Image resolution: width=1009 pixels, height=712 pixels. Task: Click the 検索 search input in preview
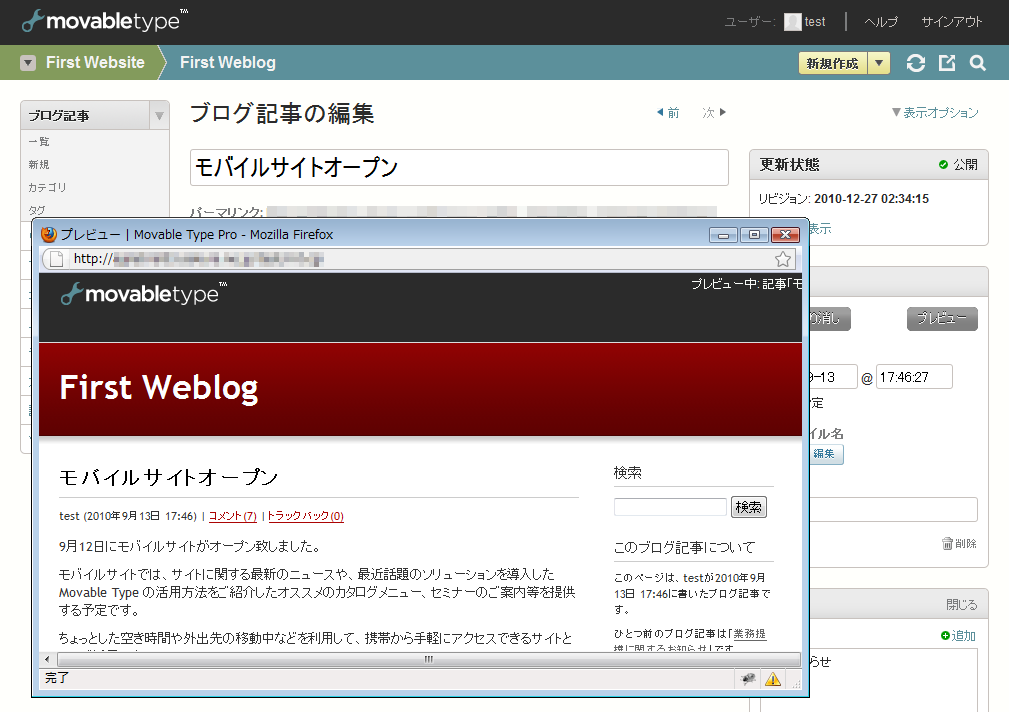click(x=670, y=507)
